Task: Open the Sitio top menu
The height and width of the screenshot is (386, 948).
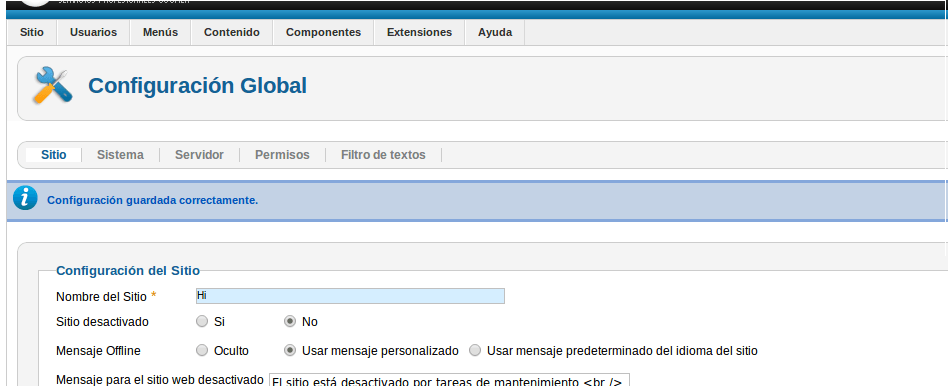Action: (32, 33)
